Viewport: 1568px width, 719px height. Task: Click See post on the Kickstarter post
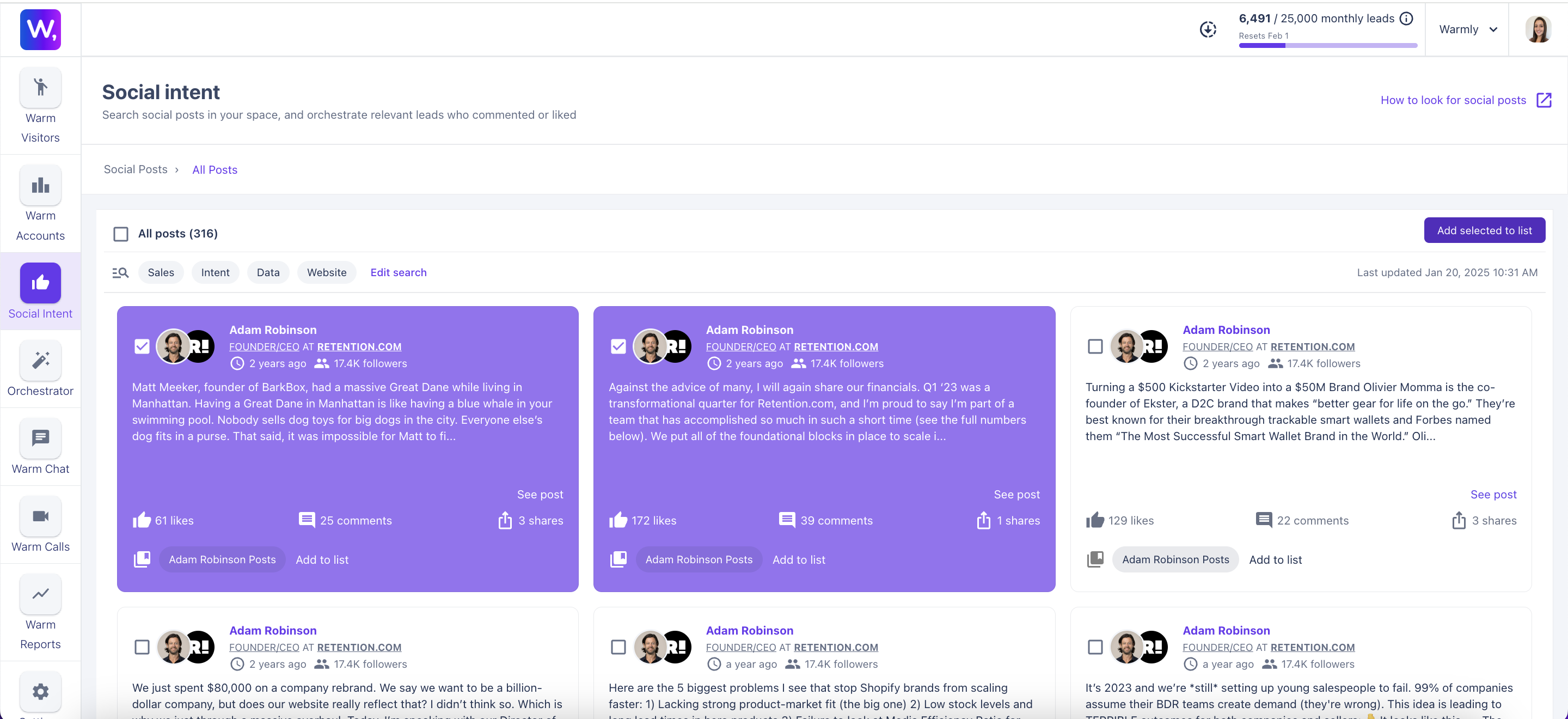[x=1493, y=495]
